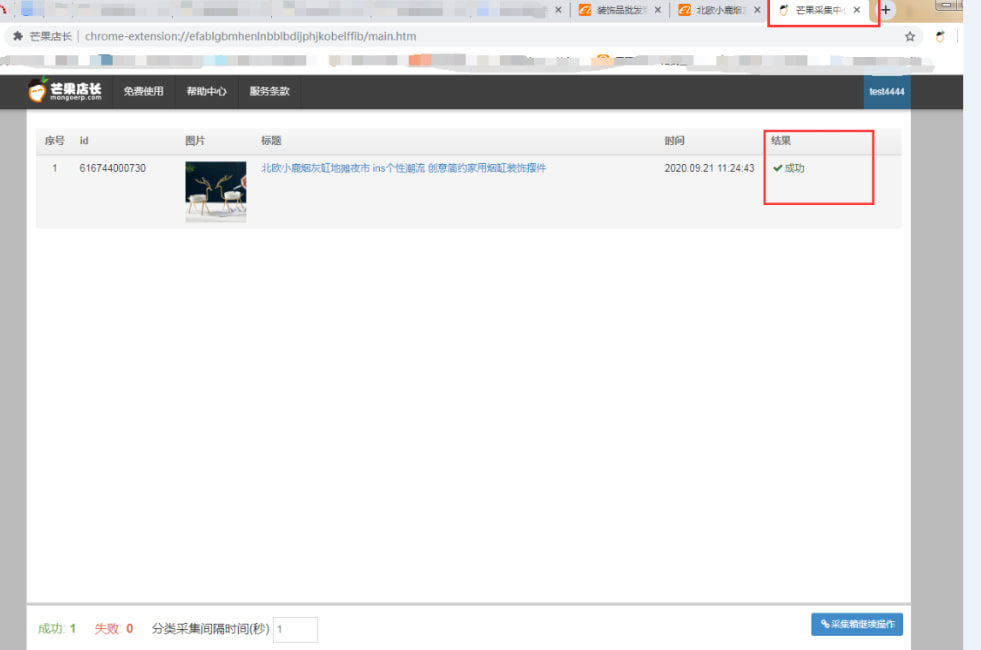Close the 装饰品批发 tab
This screenshot has height=650, width=981.
pos(657,10)
